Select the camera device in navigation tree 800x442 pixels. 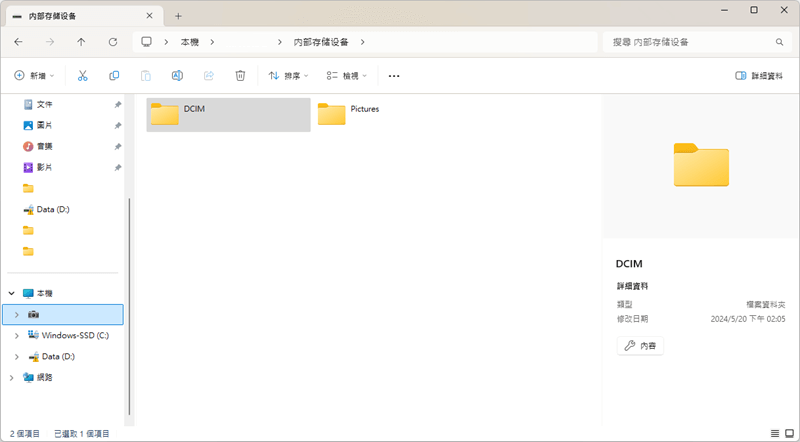point(63,314)
